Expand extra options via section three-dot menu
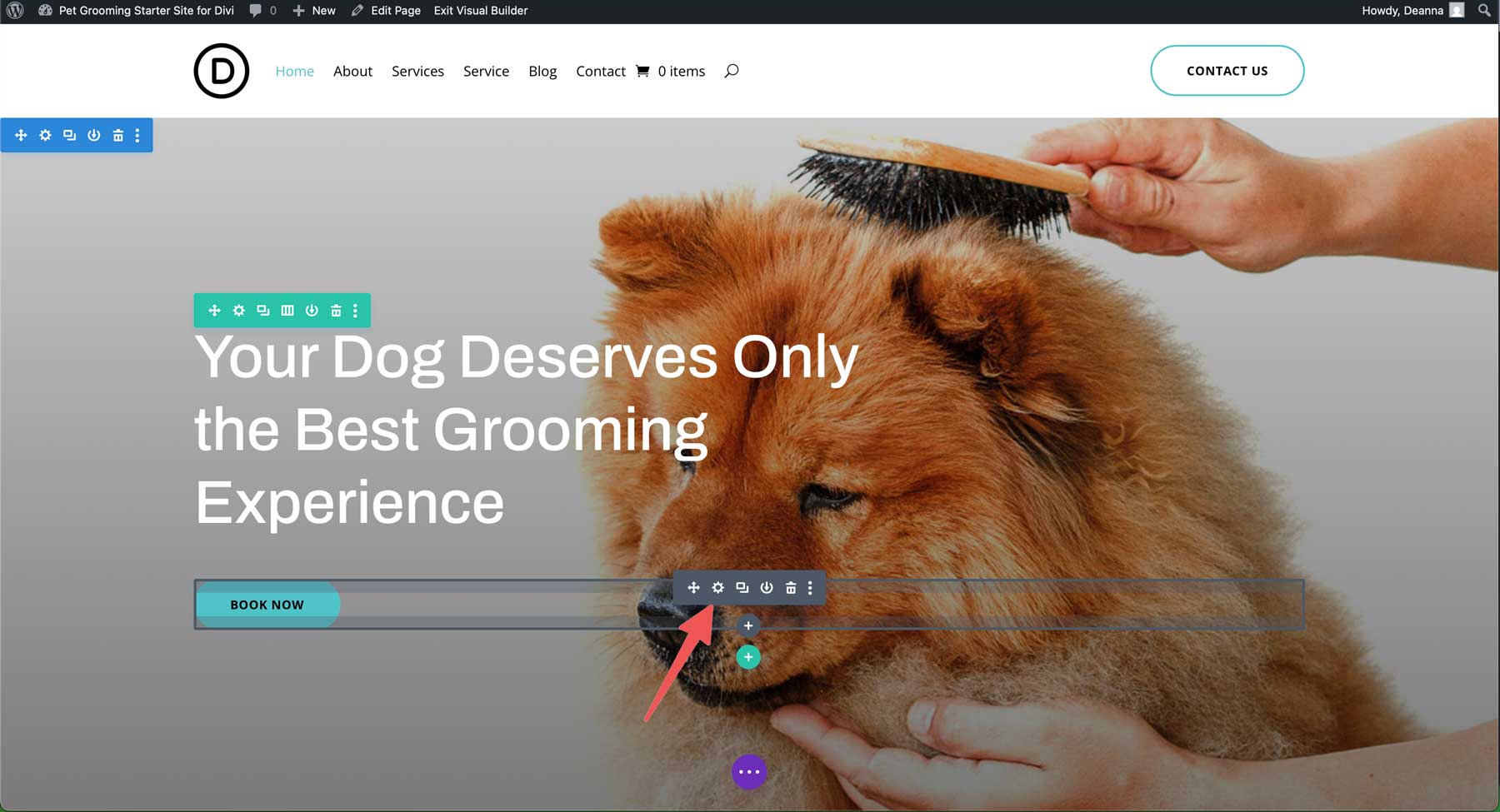This screenshot has height=812, width=1500. point(138,135)
